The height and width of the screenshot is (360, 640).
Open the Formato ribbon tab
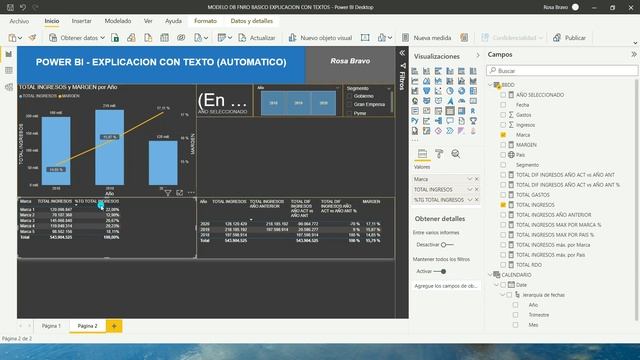click(205, 21)
